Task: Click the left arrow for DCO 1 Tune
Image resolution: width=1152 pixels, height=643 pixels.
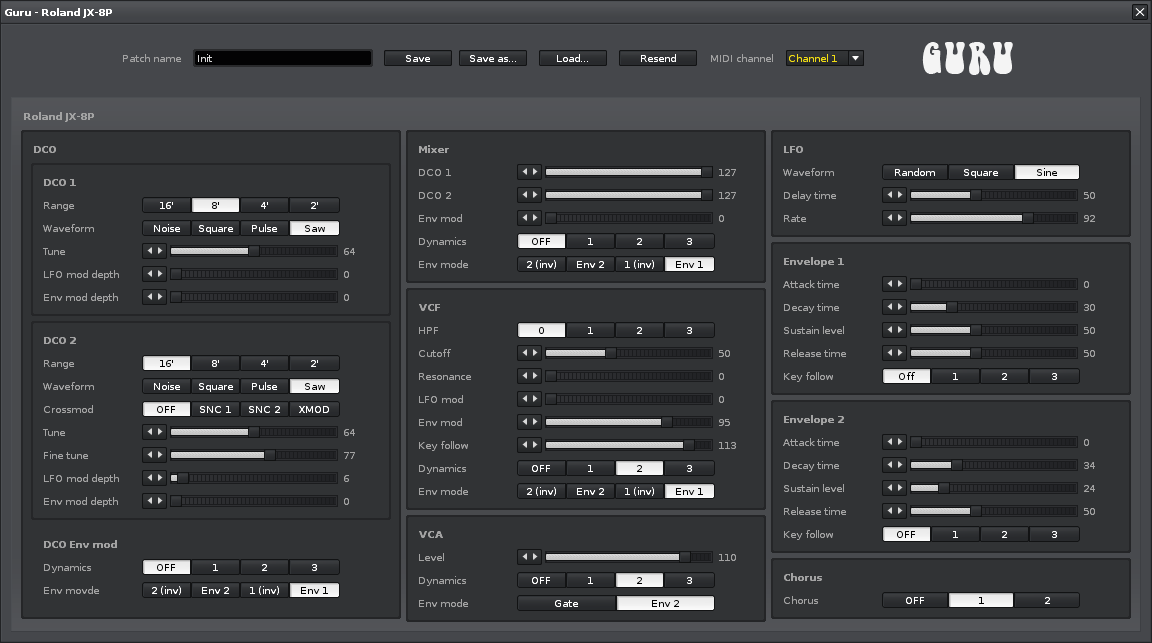Action: point(149,251)
